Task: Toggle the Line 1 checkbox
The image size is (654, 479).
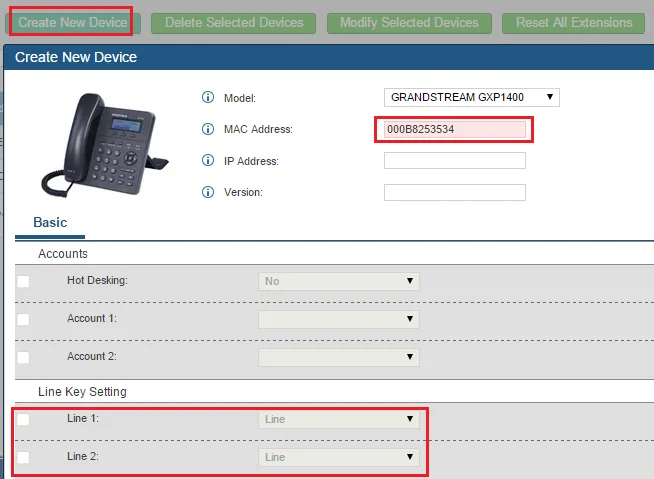Action: point(23,420)
